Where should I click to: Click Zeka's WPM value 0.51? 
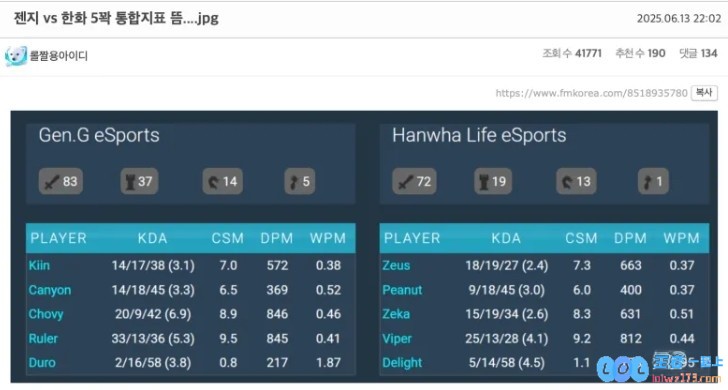click(x=682, y=314)
